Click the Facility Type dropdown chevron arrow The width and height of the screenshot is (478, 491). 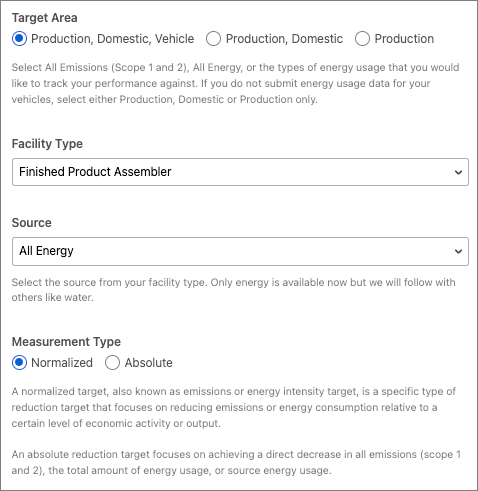coord(458,172)
